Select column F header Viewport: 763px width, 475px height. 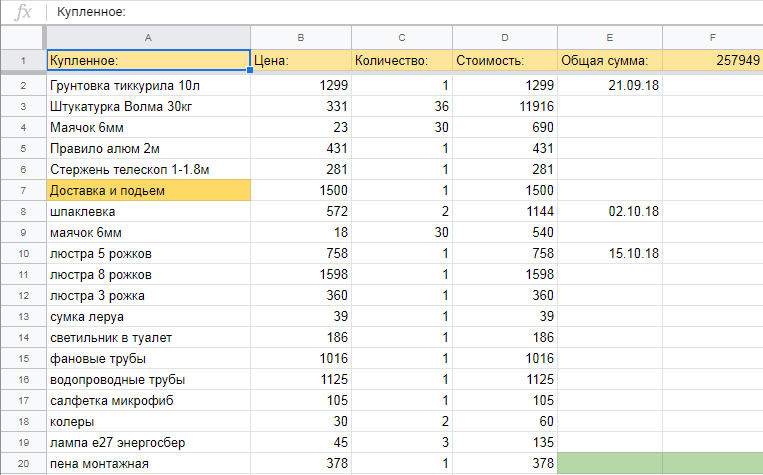click(713, 37)
